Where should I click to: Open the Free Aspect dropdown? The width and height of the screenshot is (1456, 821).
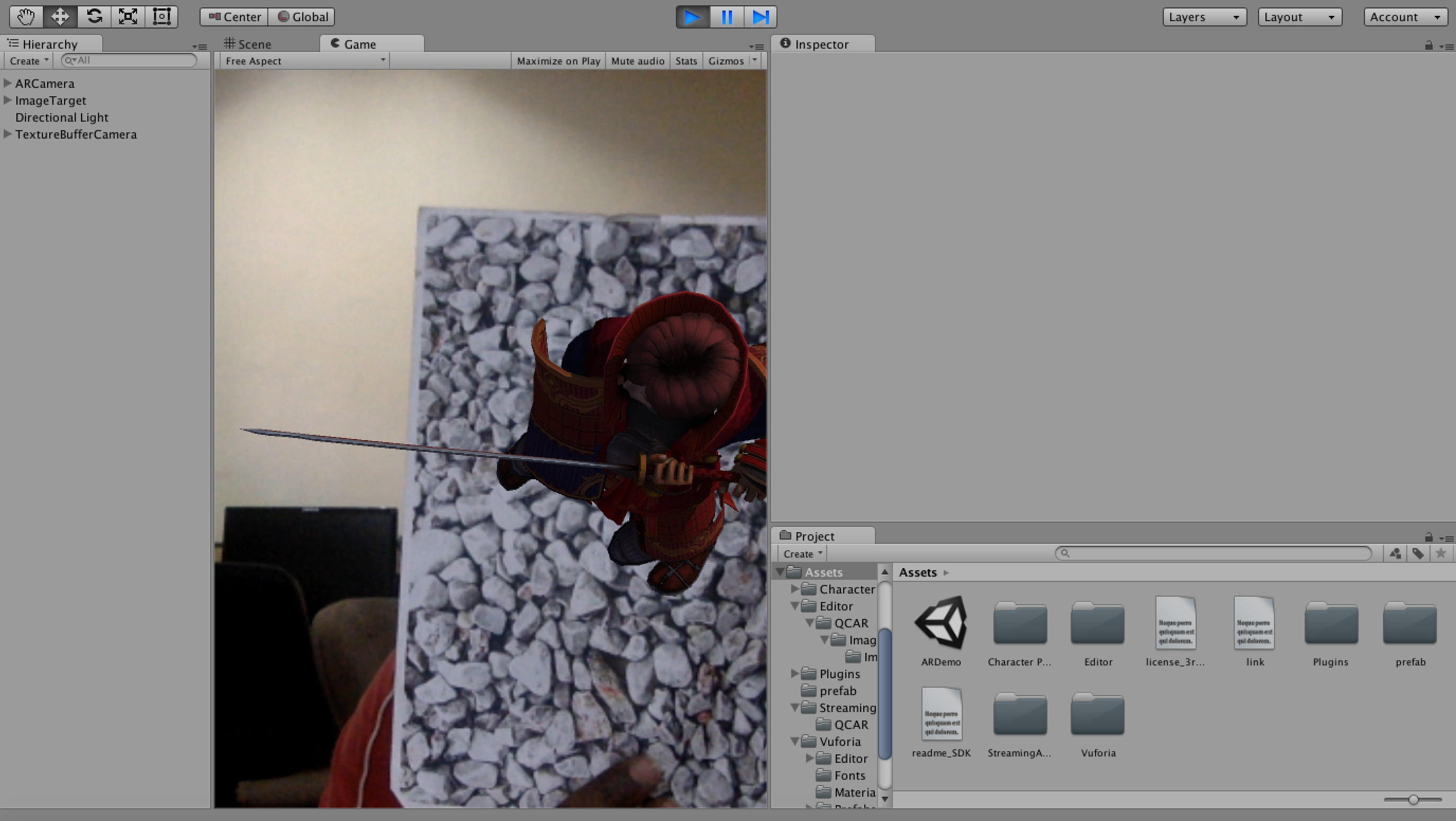pos(305,61)
